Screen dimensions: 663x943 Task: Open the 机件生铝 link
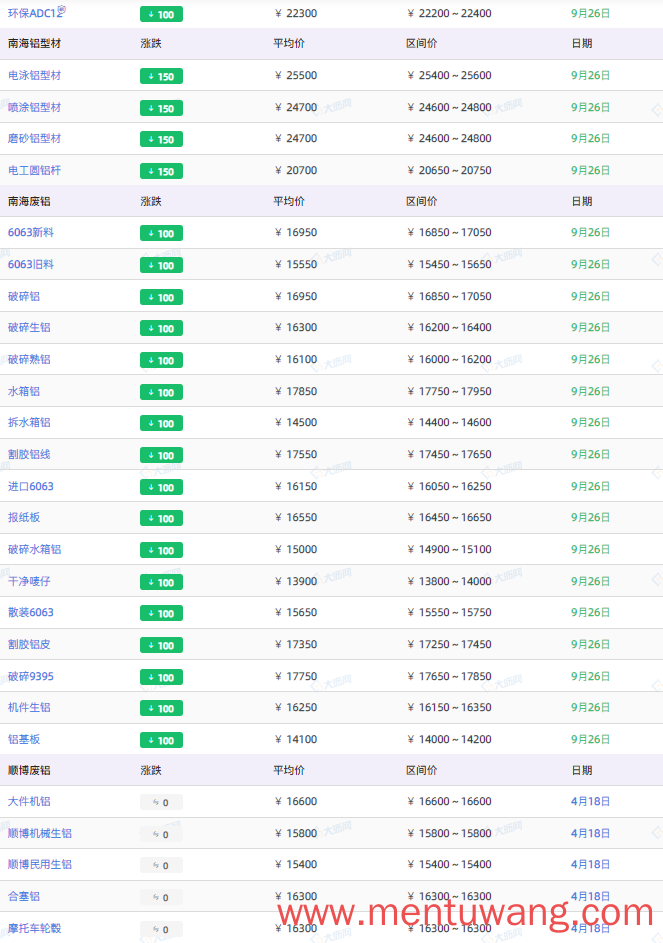pyautogui.click(x=29, y=708)
